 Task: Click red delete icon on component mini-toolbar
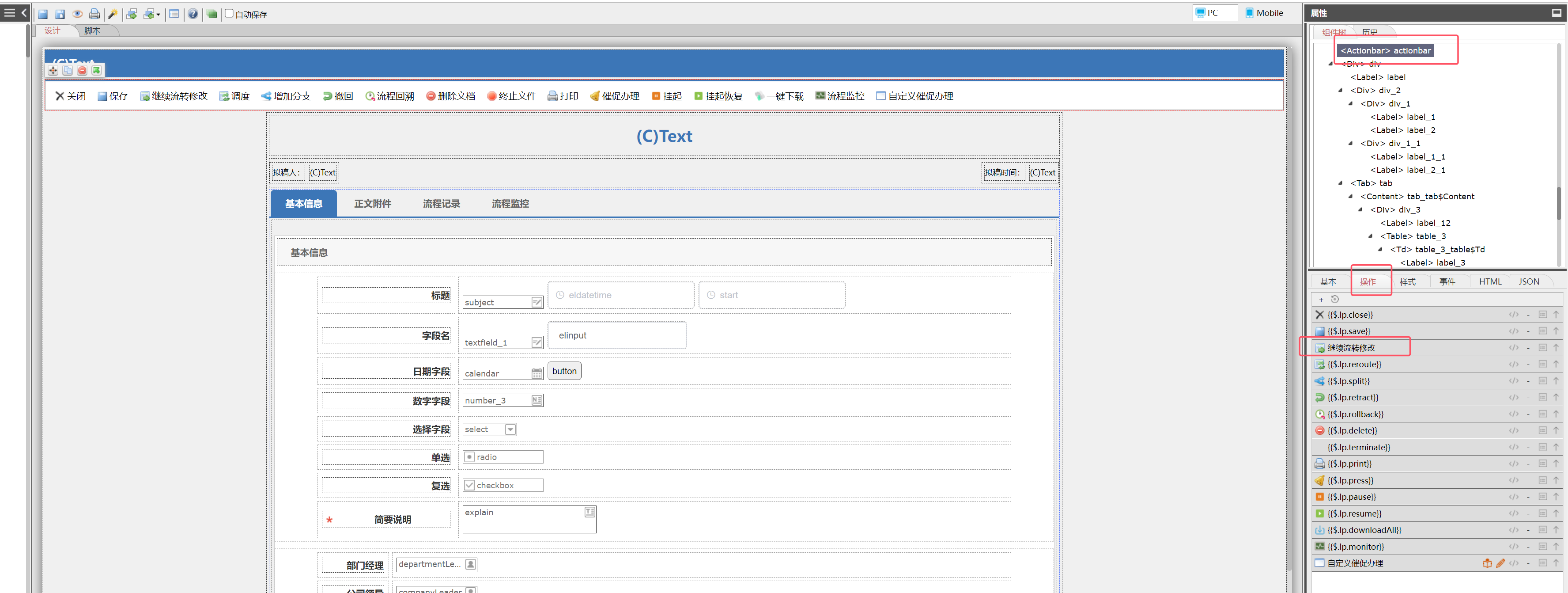pyautogui.click(x=82, y=71)
